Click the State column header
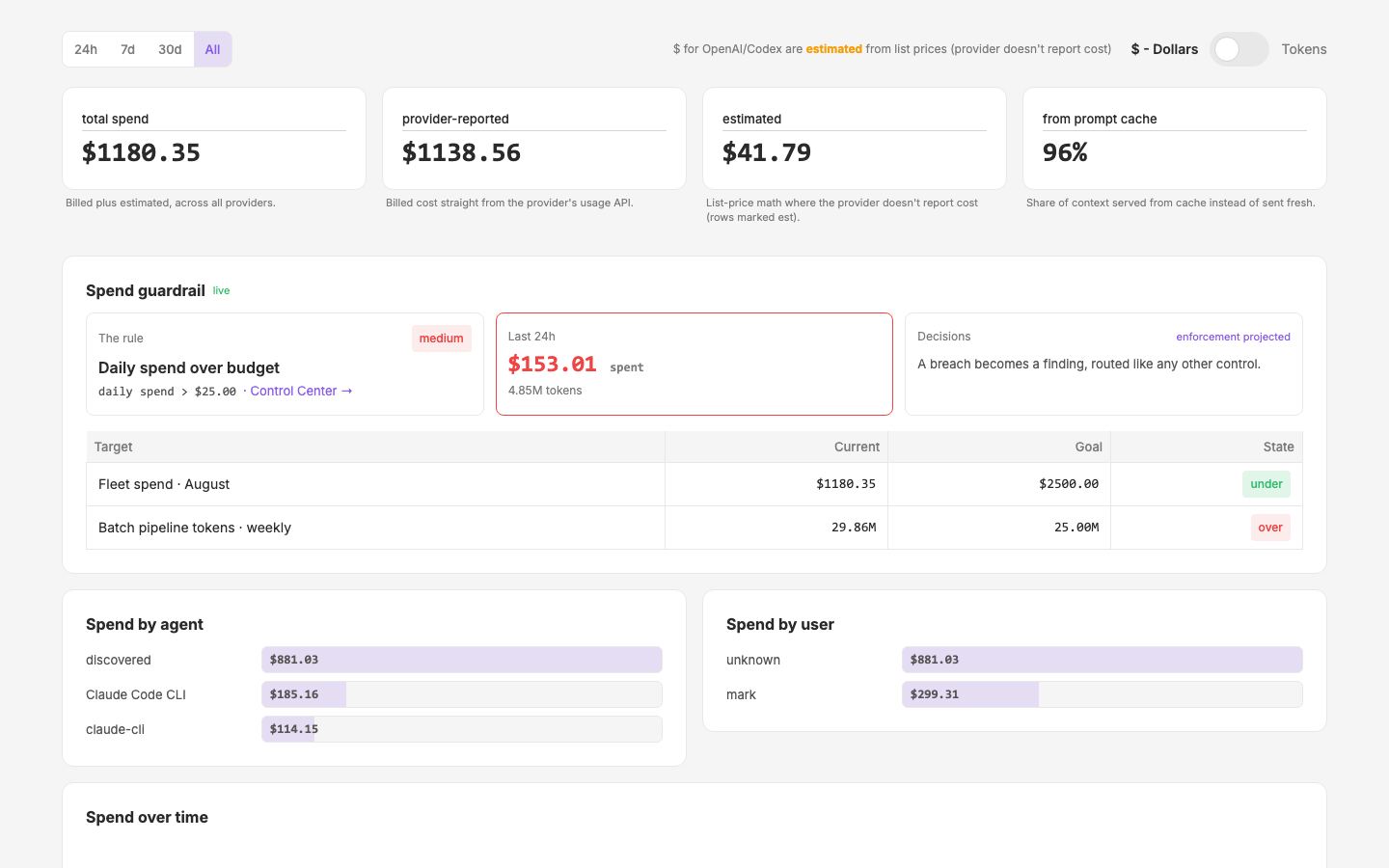Image resolution: width=1389 pixels, height=868 pixels. coord(1207,447)
